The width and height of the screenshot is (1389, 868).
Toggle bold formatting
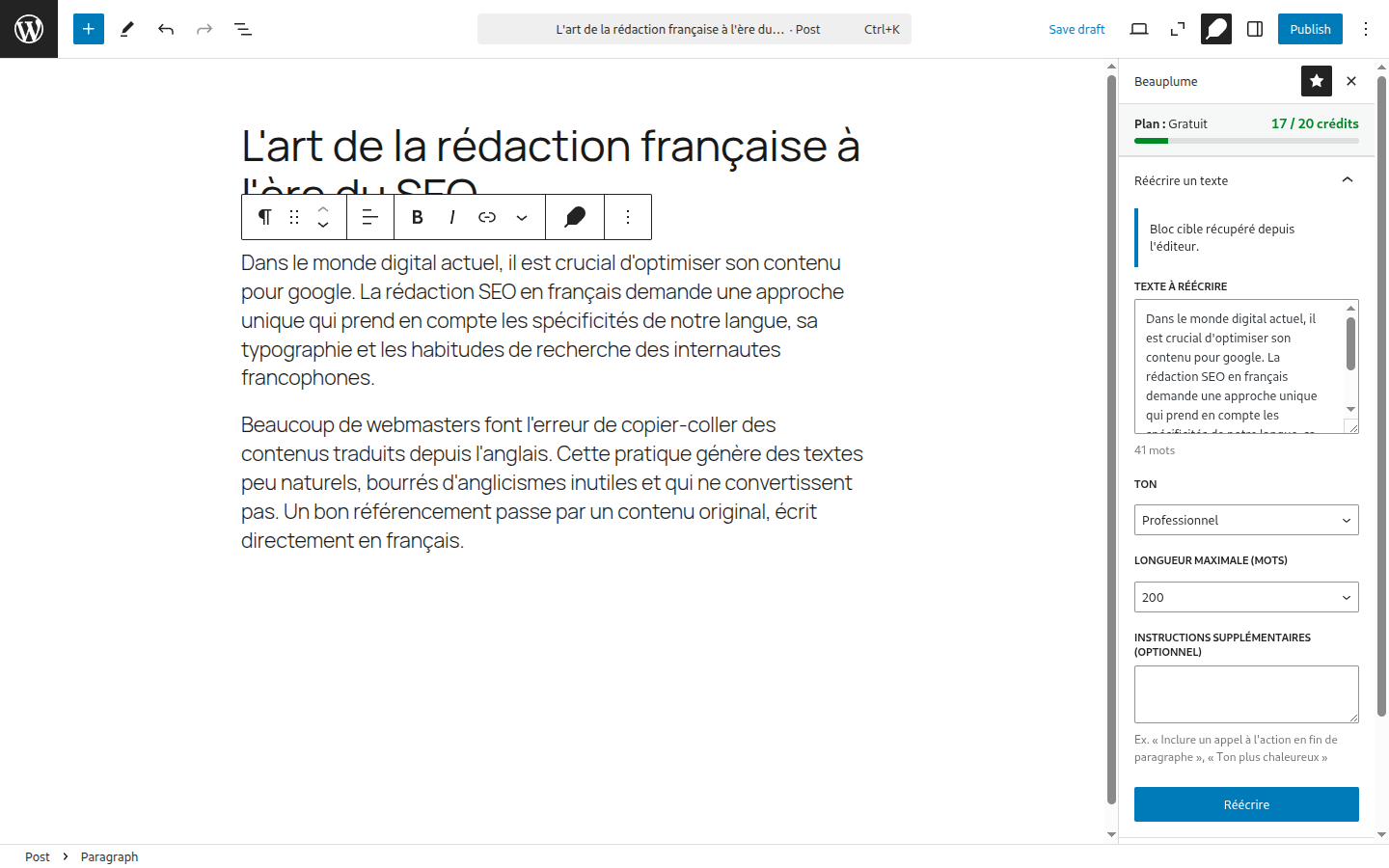[x=418, y=217]
